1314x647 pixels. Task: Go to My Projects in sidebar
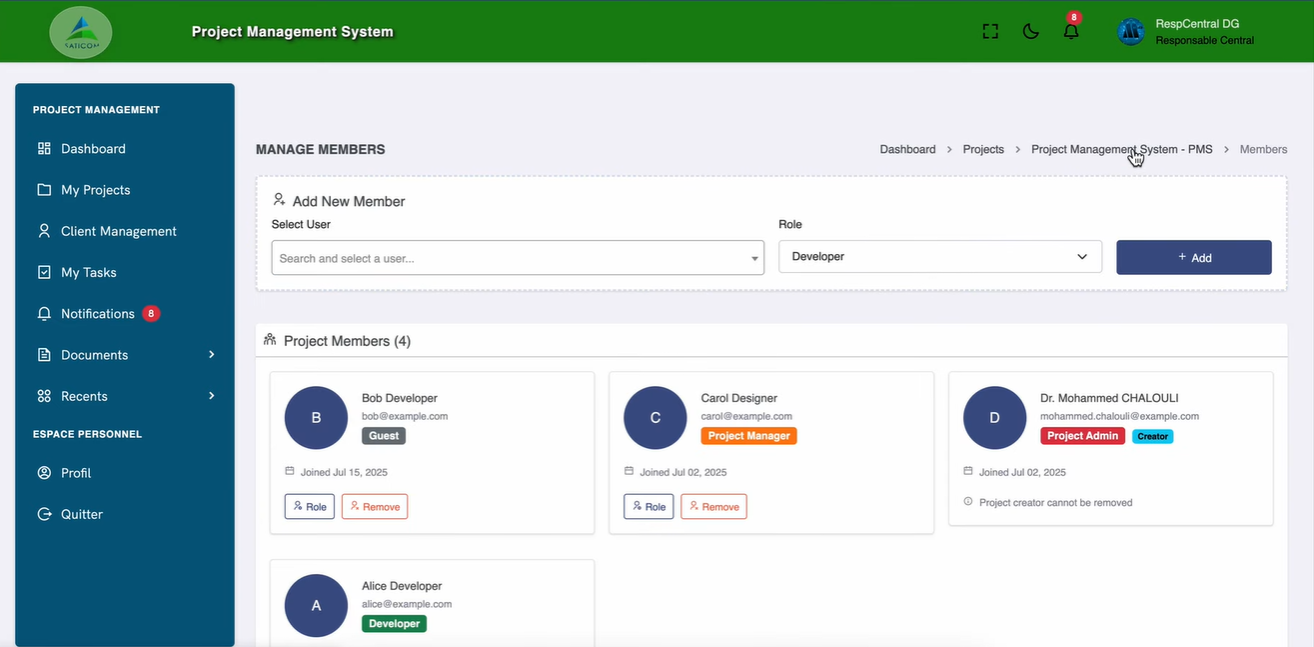[95, 190]
